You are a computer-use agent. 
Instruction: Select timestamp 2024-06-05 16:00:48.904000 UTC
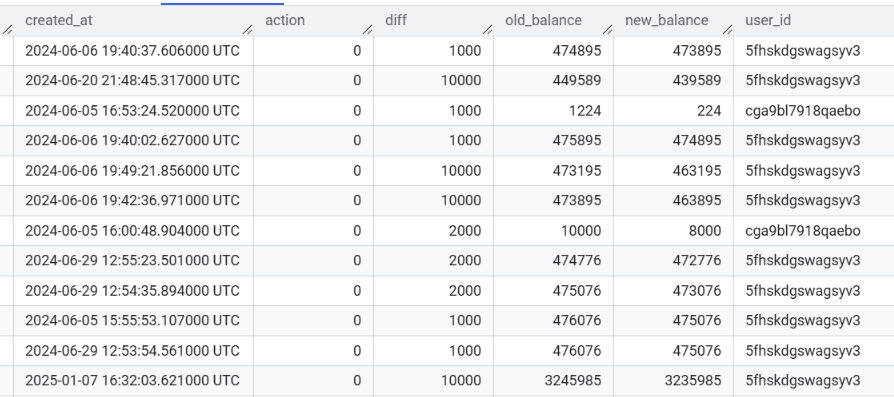tap(132, 230)
